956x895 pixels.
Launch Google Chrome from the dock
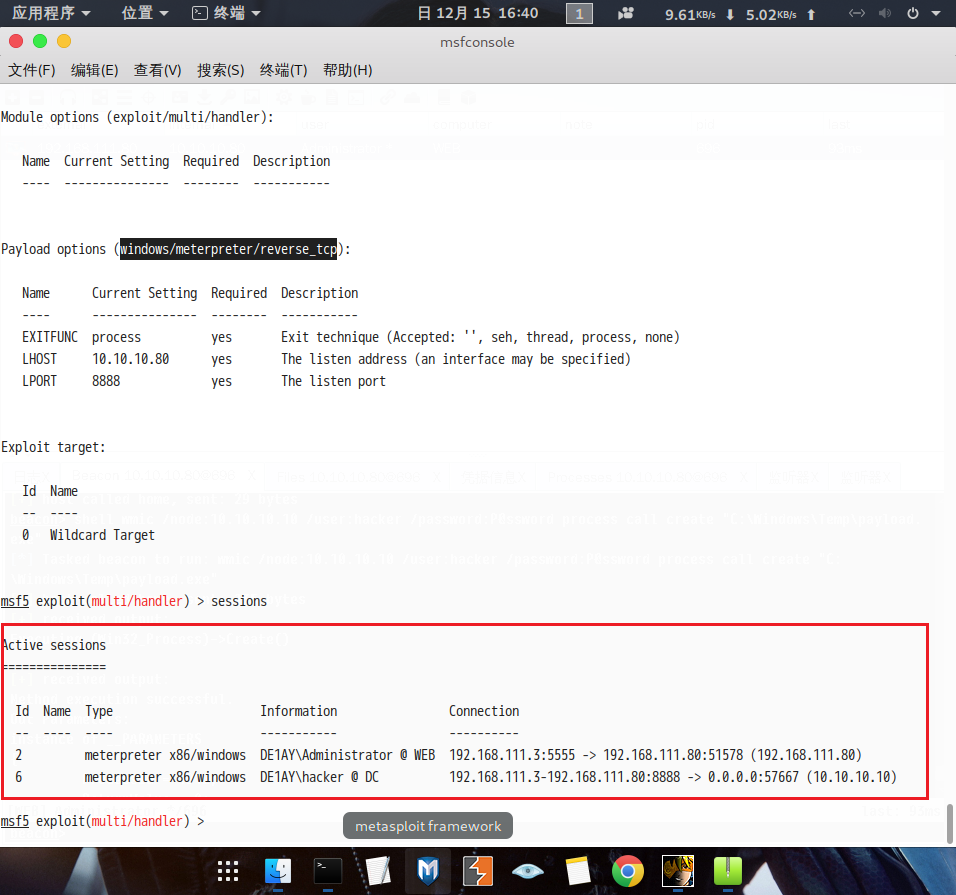(628, 871)
